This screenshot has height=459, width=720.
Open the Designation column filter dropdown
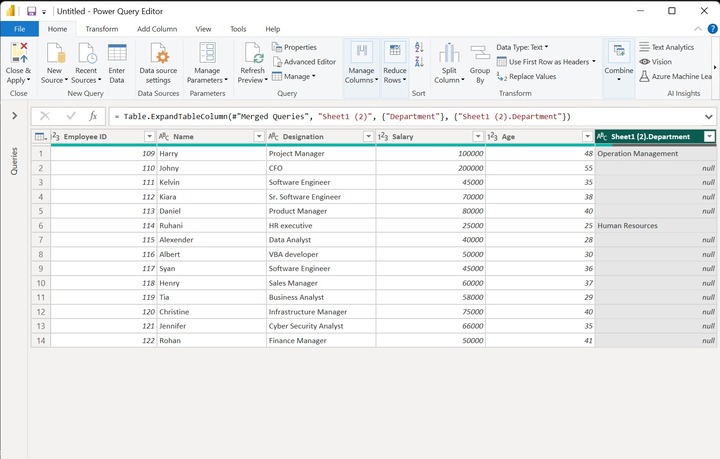coord(368,136)
